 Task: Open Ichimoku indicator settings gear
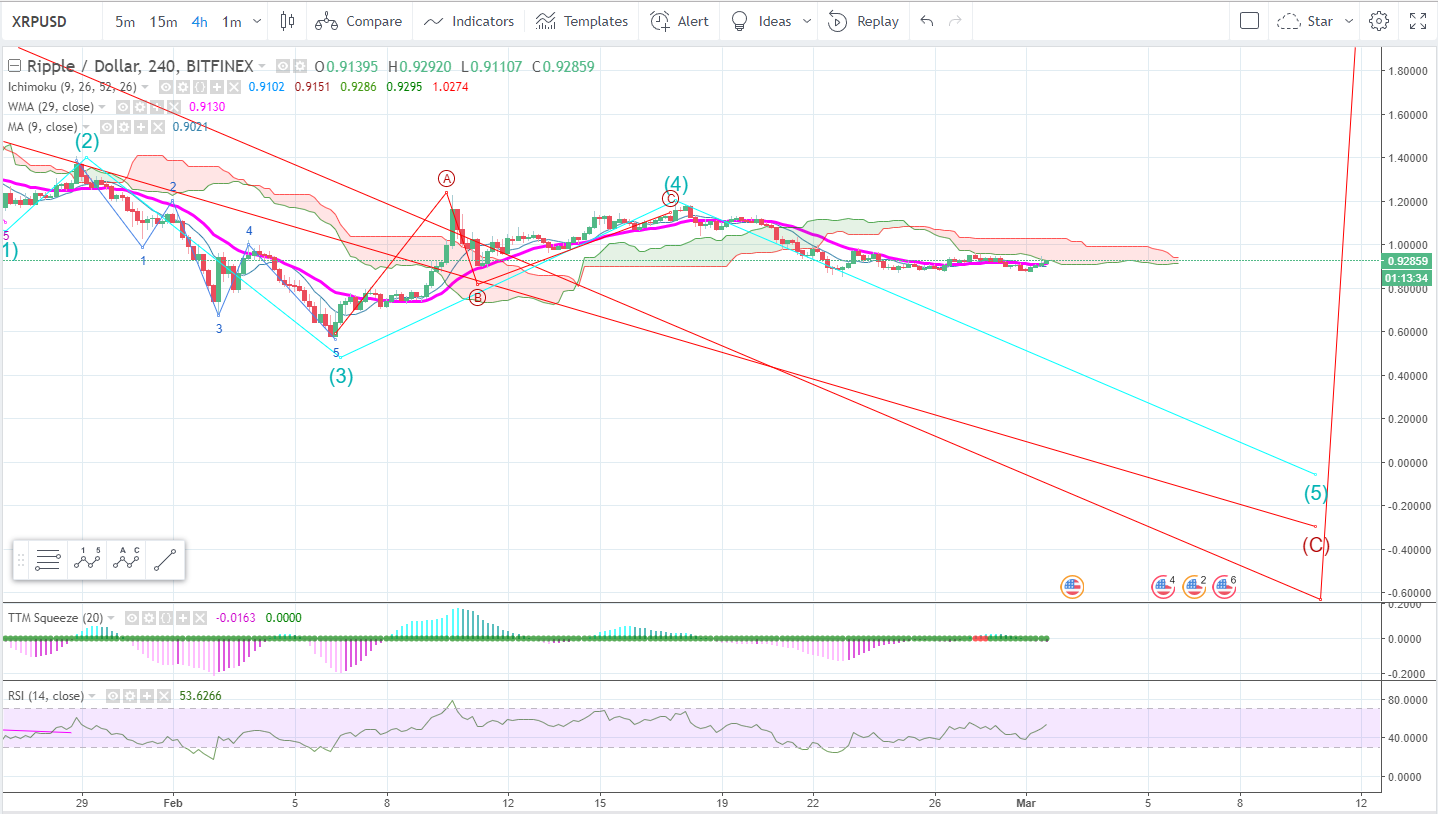point(182,87)
